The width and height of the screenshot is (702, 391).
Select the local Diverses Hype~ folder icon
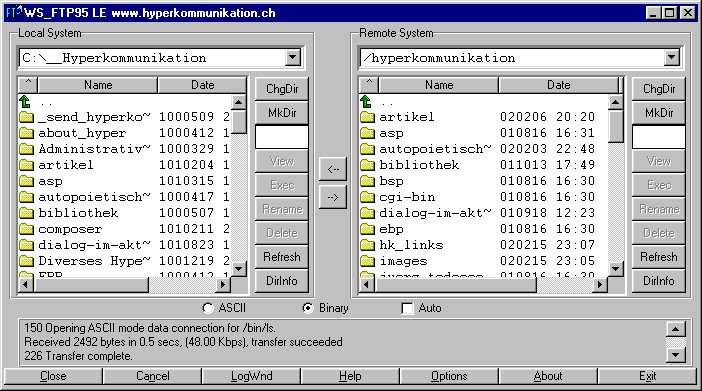(26, 261)
